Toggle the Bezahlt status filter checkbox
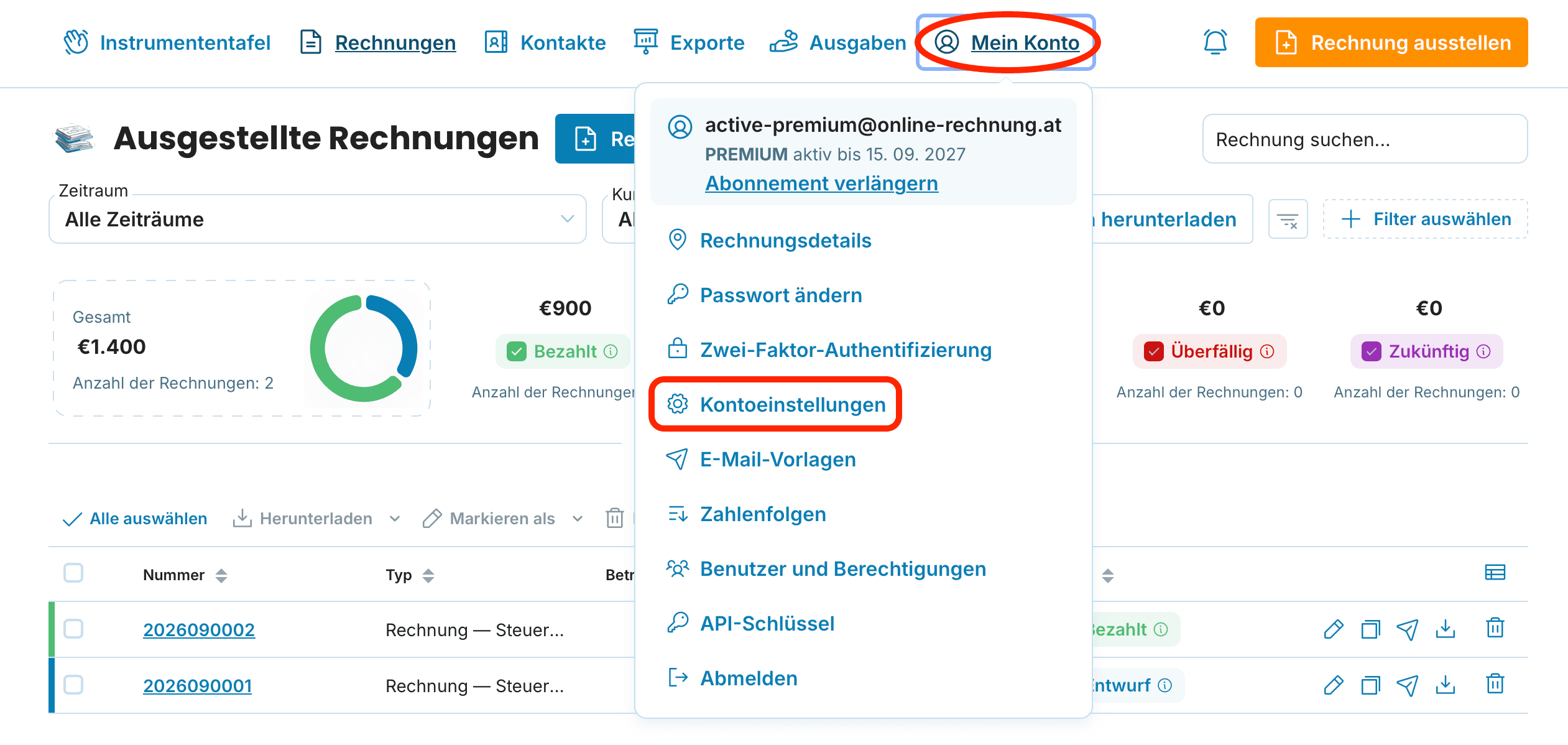 (517, 351)
